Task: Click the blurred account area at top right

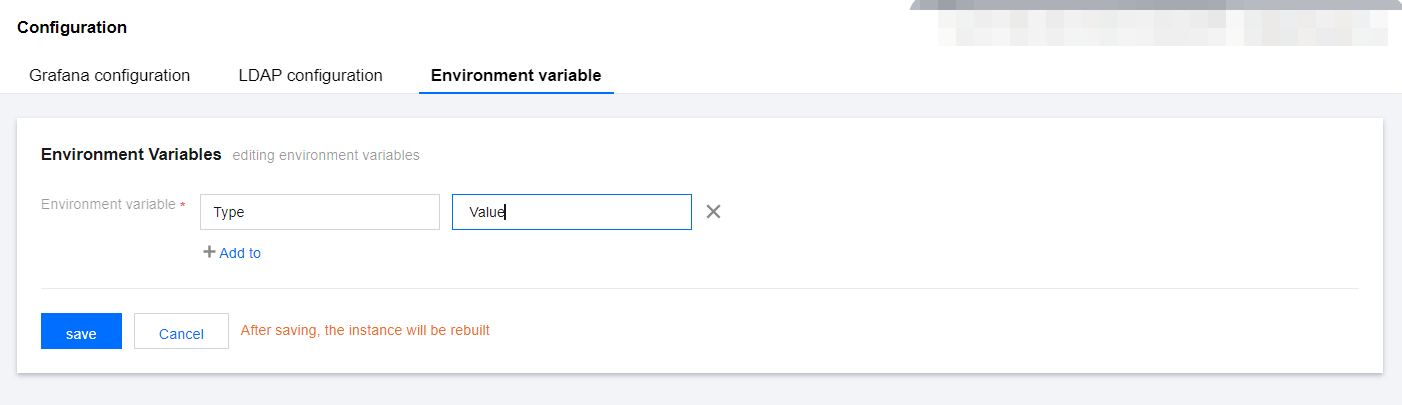Action: (x=1162, y=22)
